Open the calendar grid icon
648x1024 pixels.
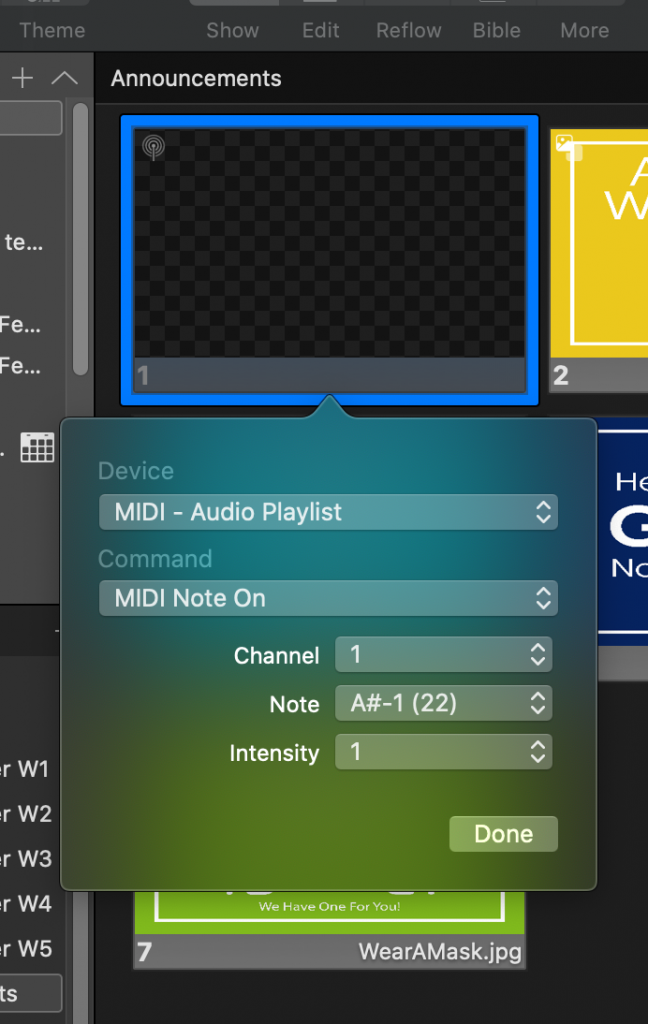click(x=37, y=447)
